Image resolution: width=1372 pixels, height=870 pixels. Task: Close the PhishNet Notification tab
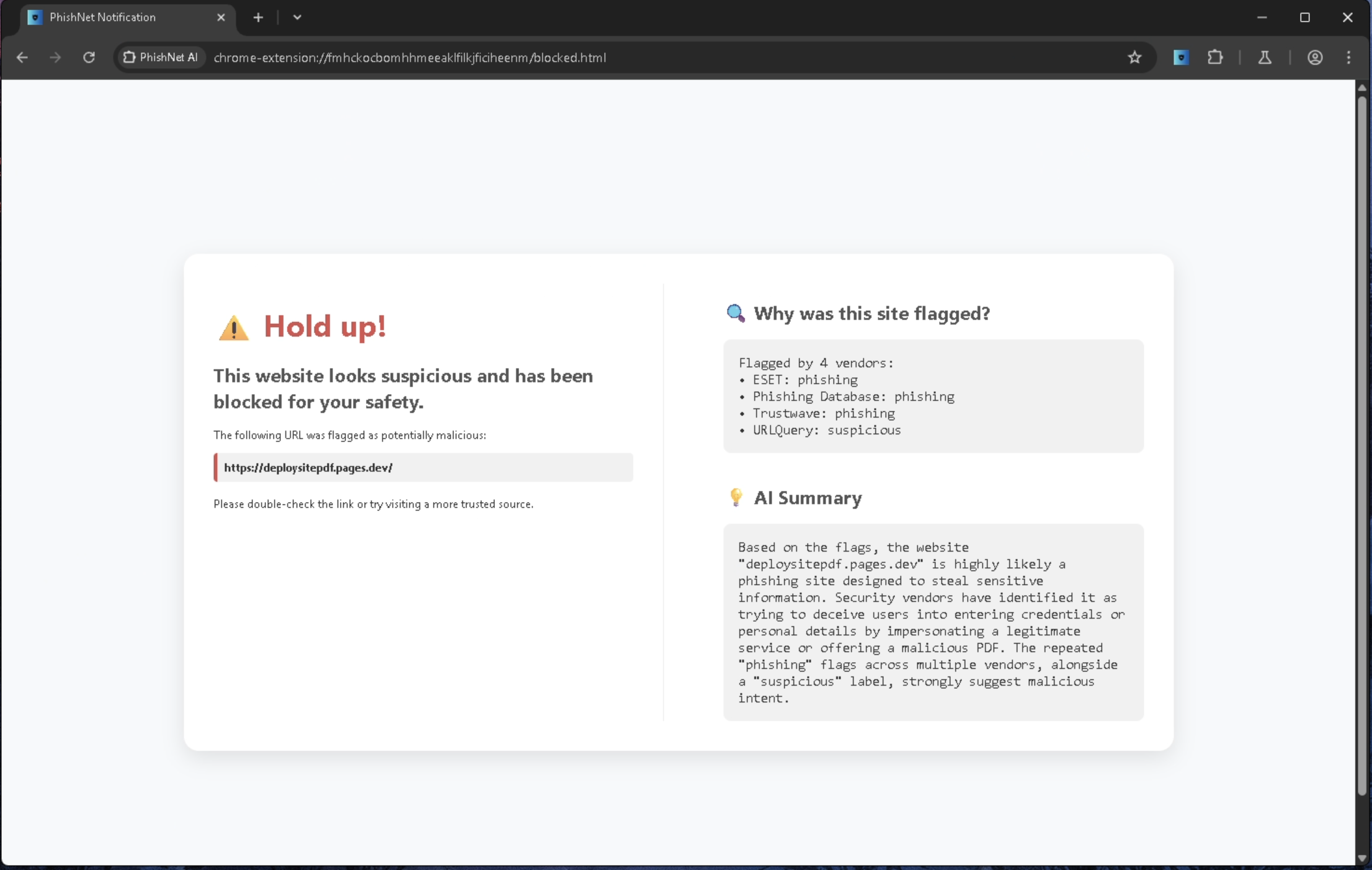point(221,17)
